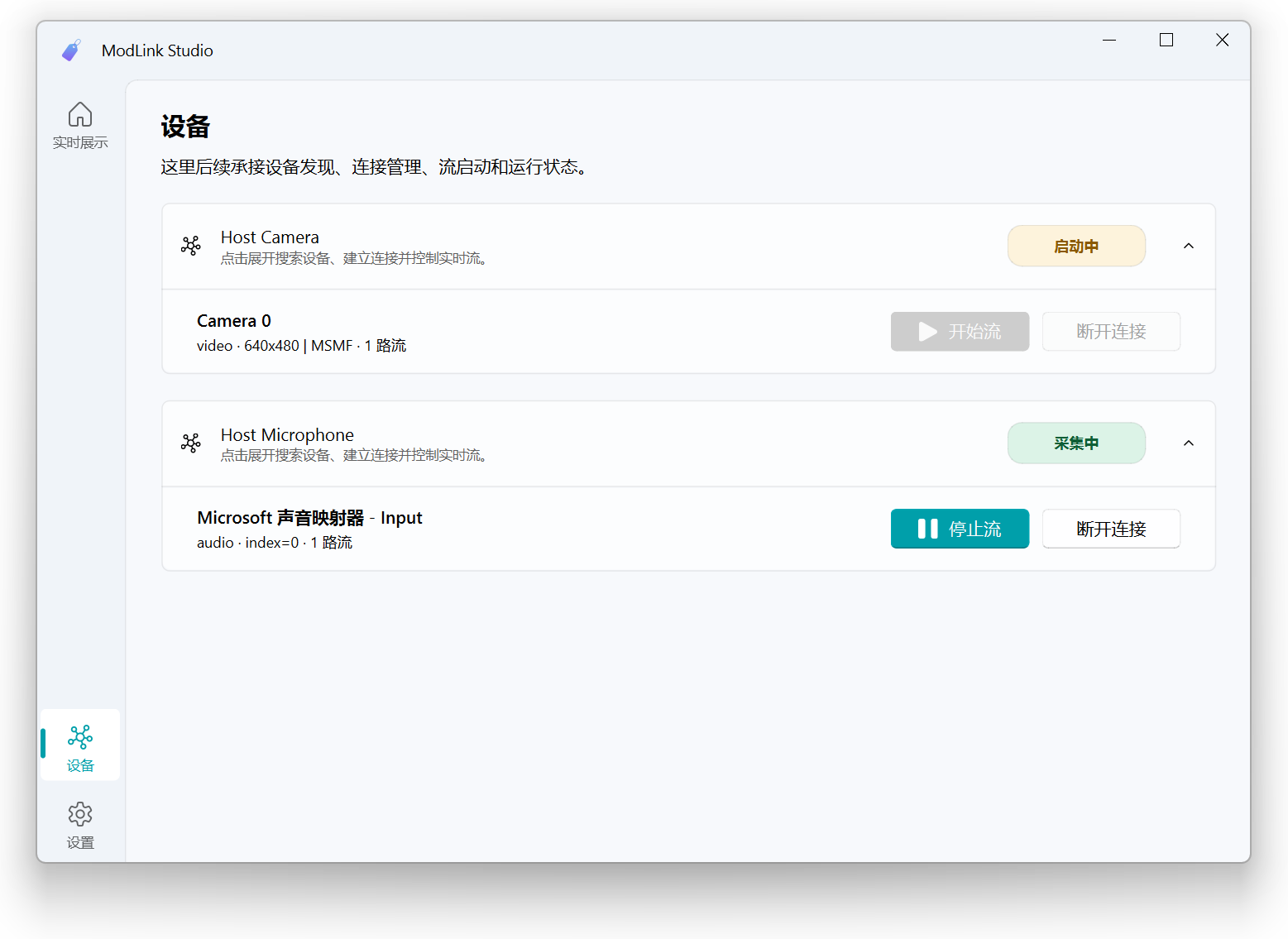This screenshot has height=939, width=1288.
Task: Select the Camera 0 device name
Action: pyautogui.click(x=234, y=321)
